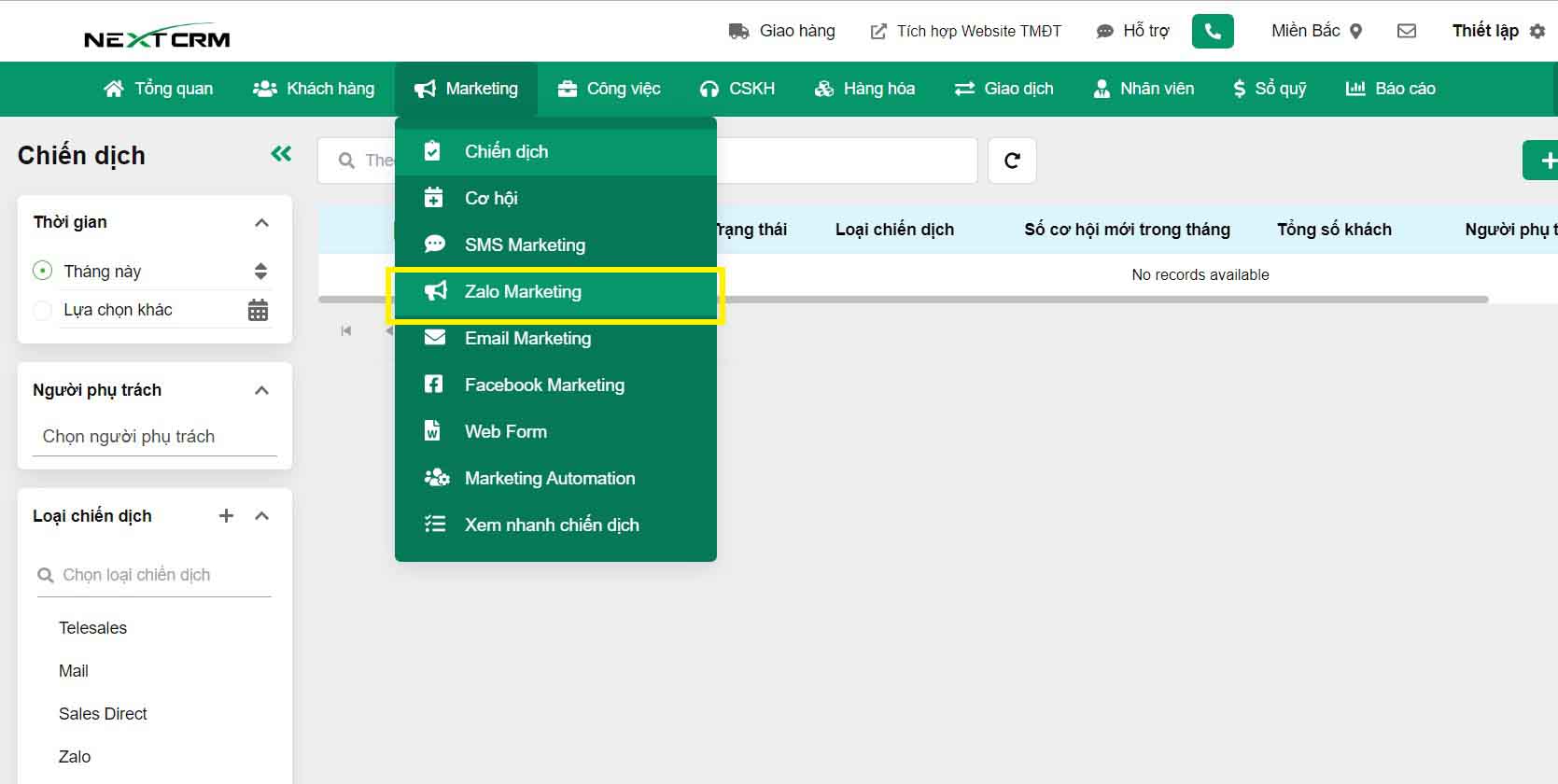
Task: Select the Lựa chọn khác radio button
Action: point(42,310)
